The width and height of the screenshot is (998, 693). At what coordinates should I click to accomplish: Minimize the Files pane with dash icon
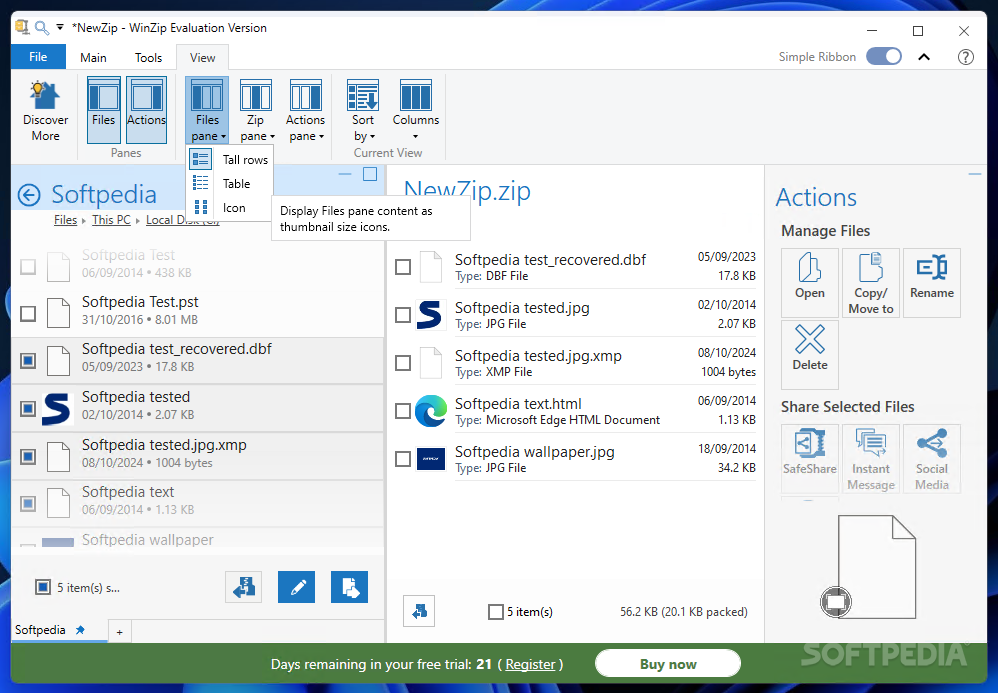(x=345, y=174)
